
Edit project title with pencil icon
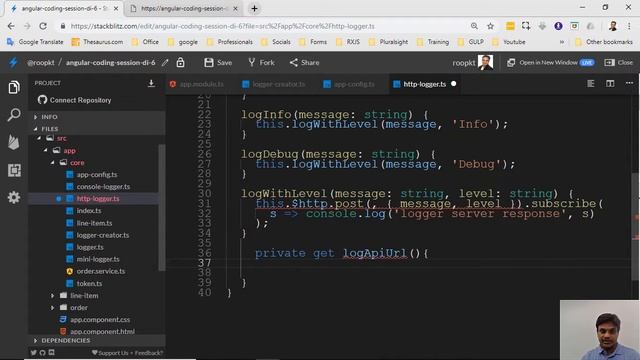point(165,62)
